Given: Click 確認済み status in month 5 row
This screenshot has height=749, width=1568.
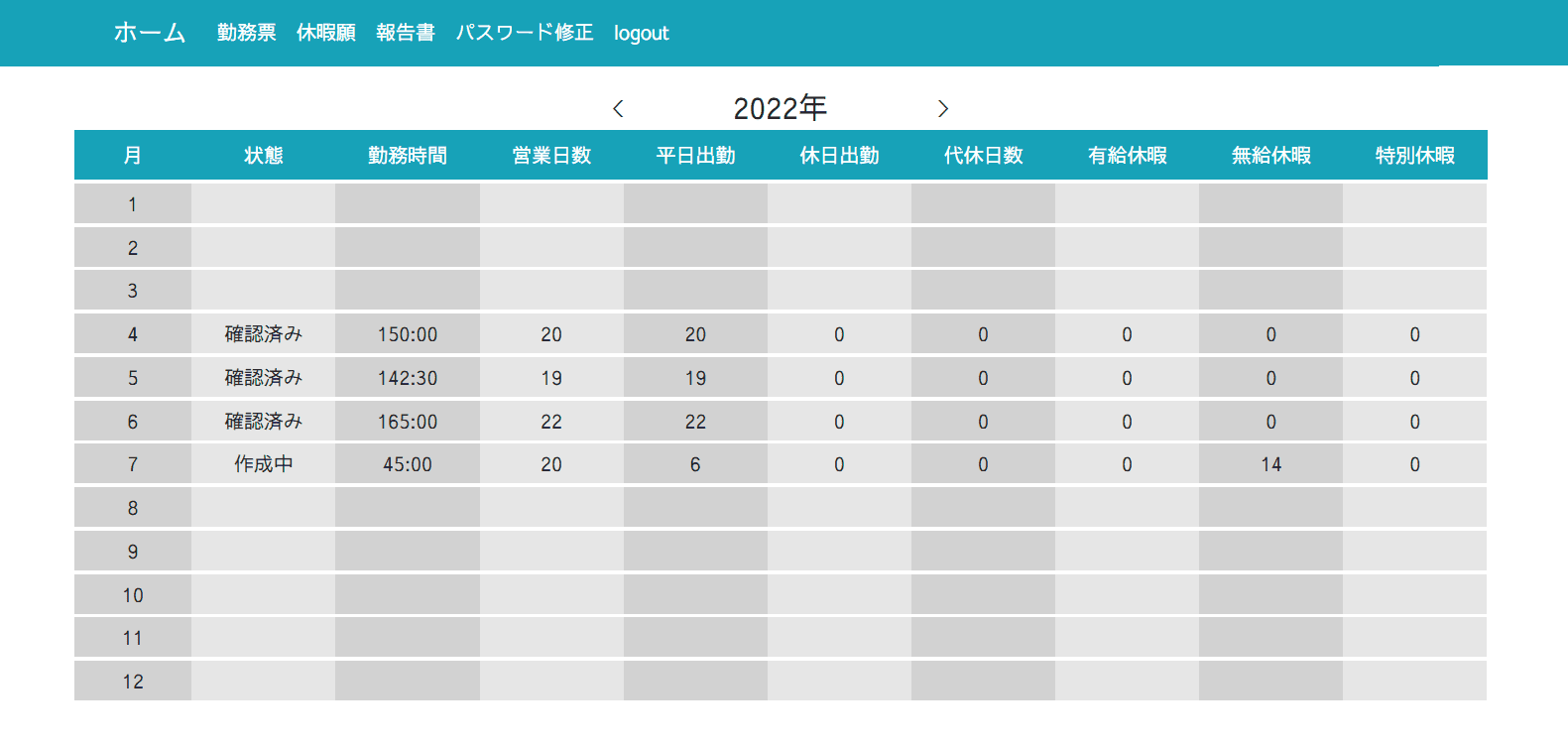Looking at the screenshot, I should [264, 377].
